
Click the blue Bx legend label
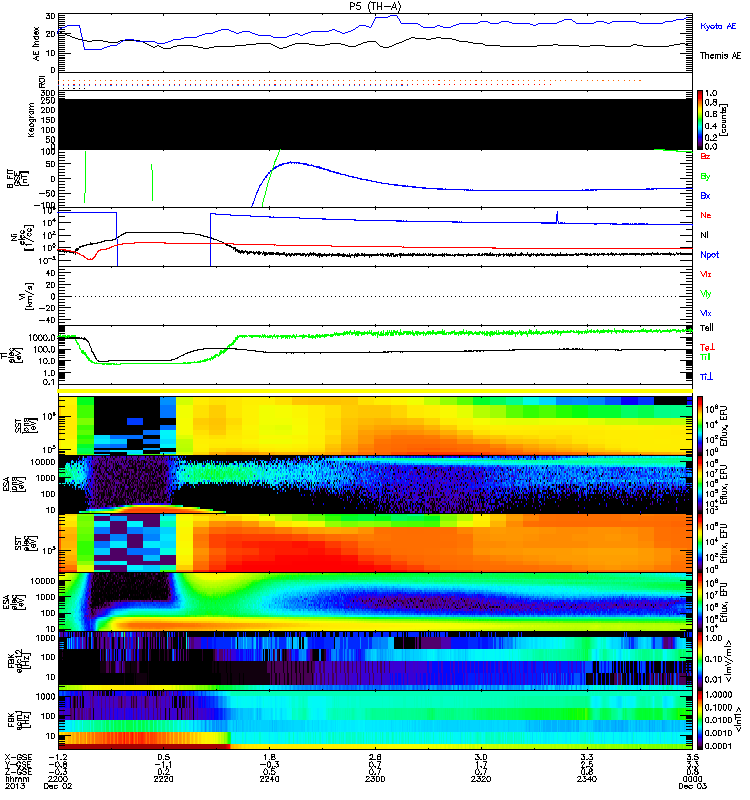click(705, 195)
